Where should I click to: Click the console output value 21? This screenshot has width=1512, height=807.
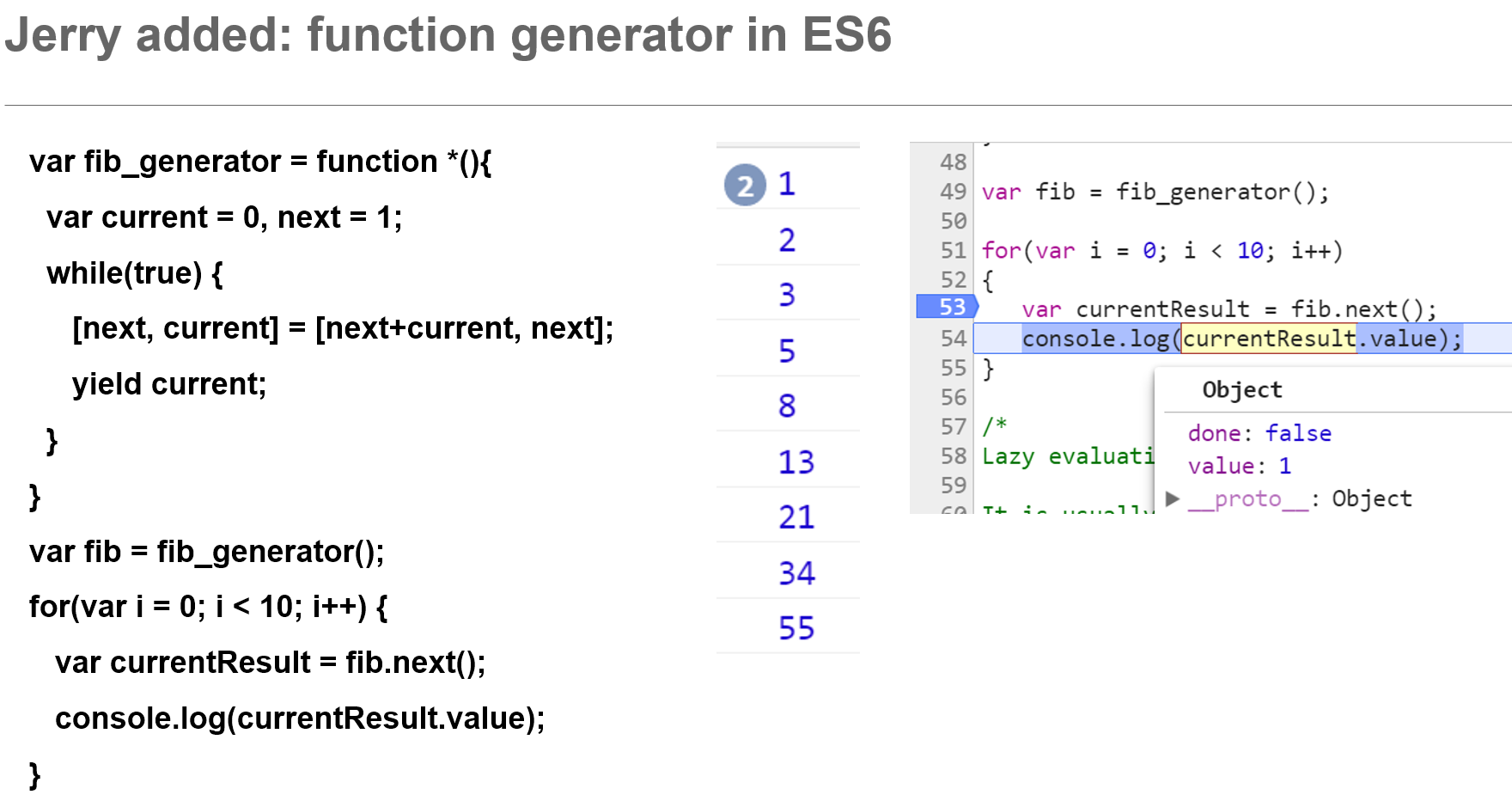(796, 517)
